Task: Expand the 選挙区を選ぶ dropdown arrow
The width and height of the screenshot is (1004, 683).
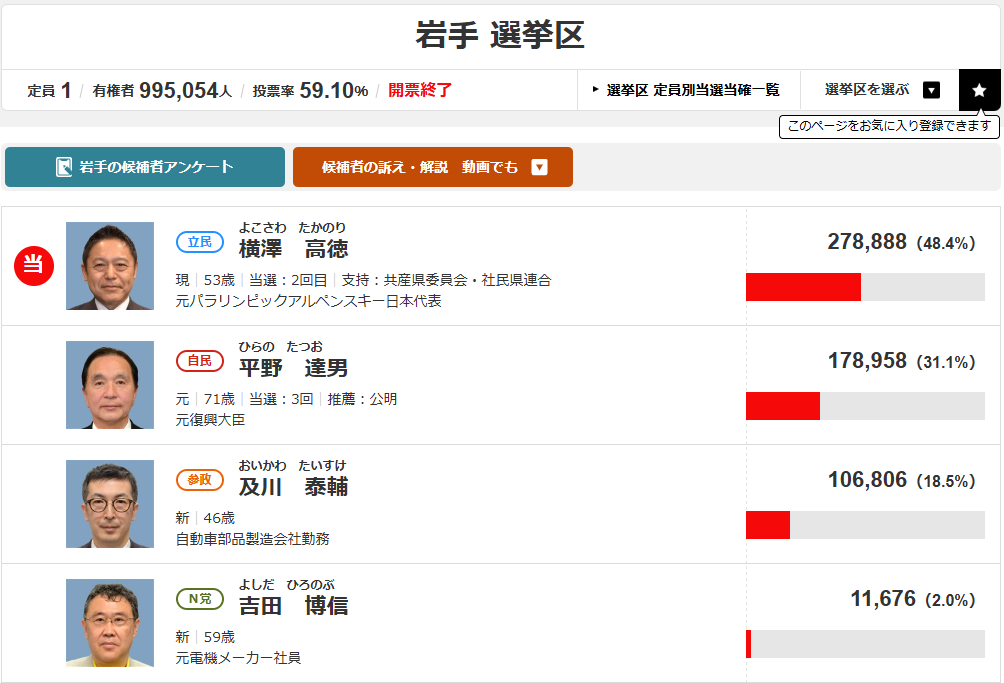Action: point(931,90)
